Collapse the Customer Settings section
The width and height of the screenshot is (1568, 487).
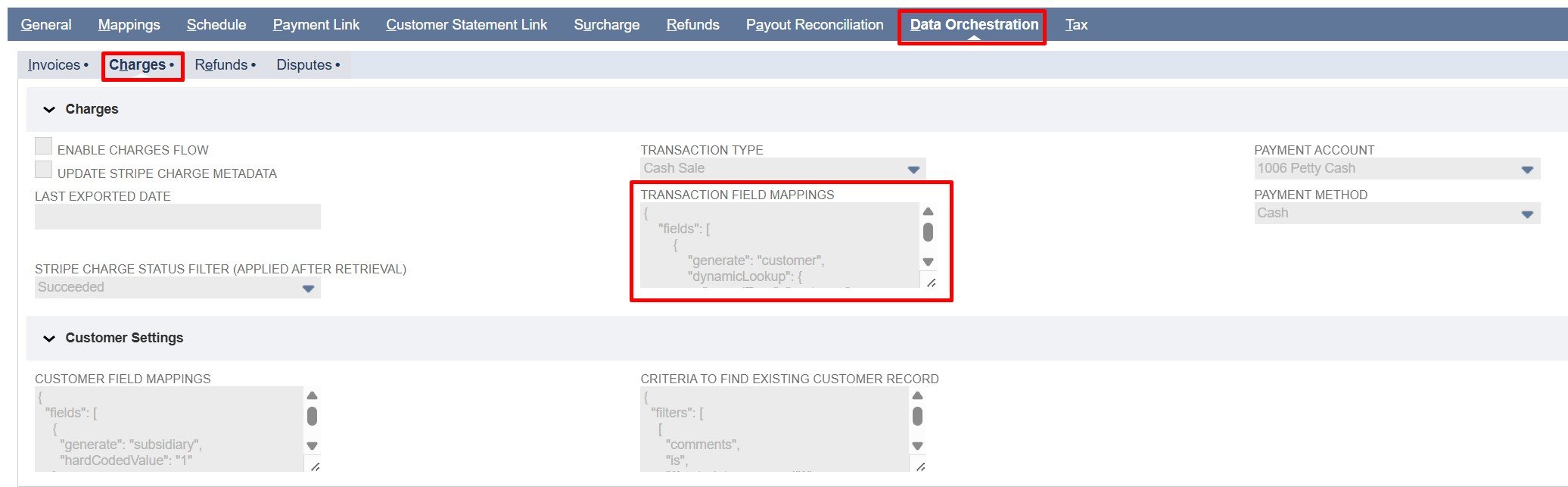[49, 339]
